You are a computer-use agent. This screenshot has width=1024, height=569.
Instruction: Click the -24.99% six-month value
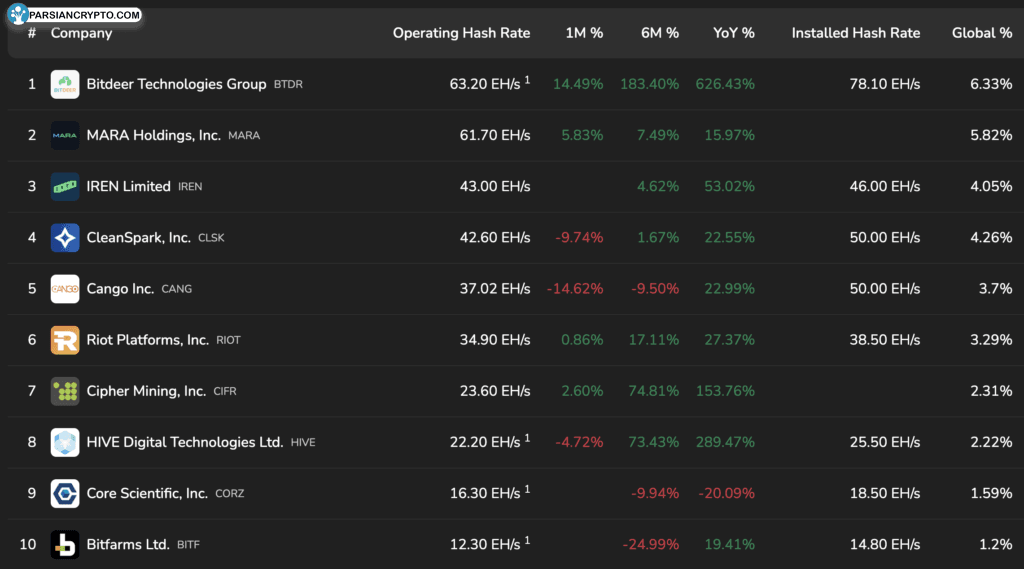click(650, 544)
